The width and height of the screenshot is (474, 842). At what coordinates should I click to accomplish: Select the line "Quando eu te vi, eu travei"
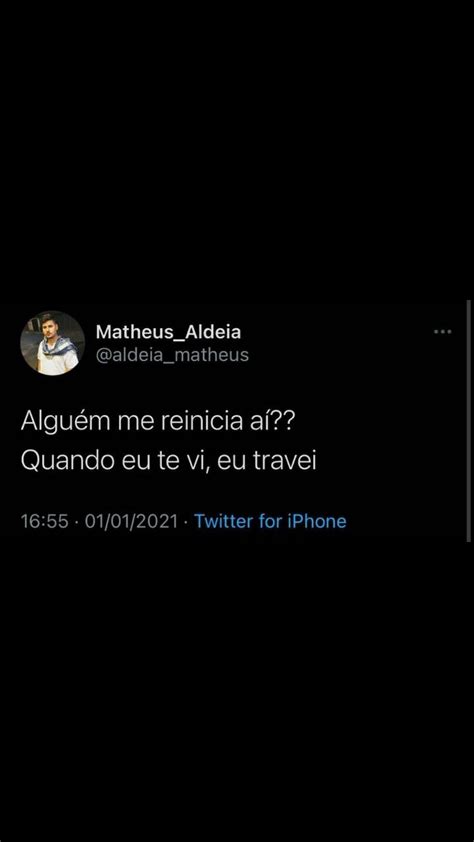(x=168, y=462)
